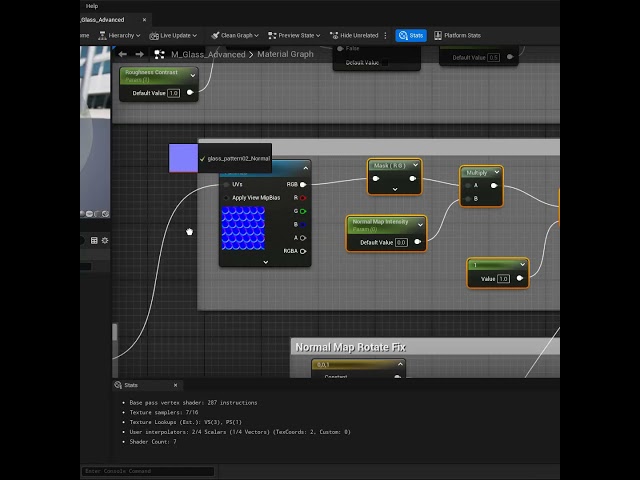Expand texture sample node bottom chevron
The height and width of the screenshot is (480, 640).
click(x=266, y=262)
